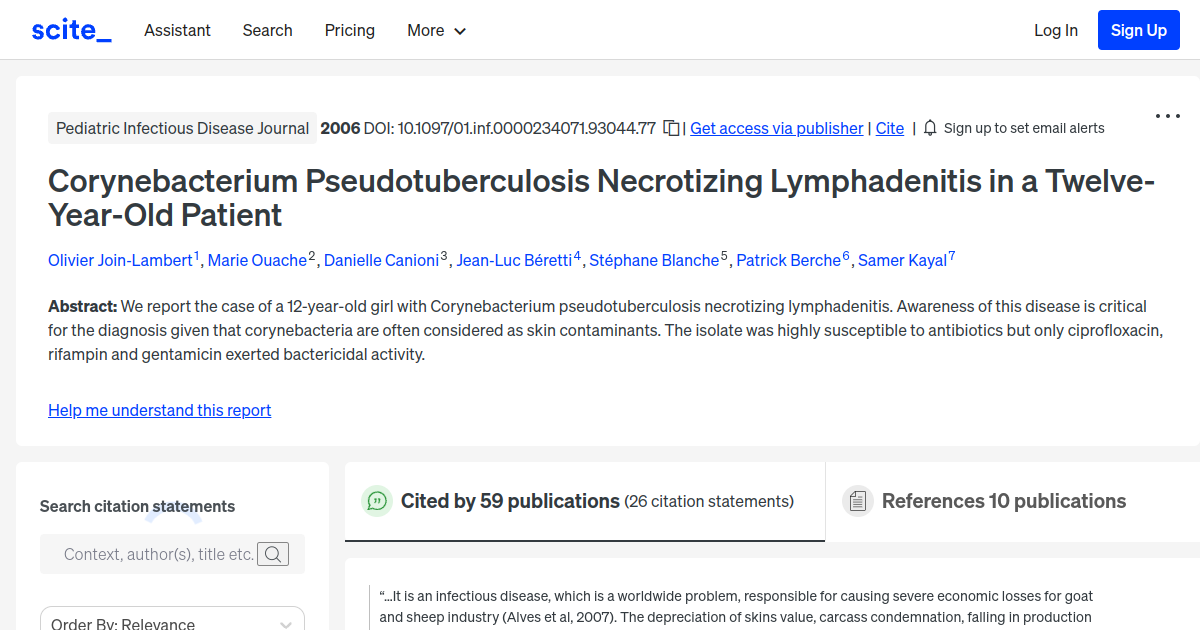Click Help me understand this report
1200x630 pixels.
point(159,410)
